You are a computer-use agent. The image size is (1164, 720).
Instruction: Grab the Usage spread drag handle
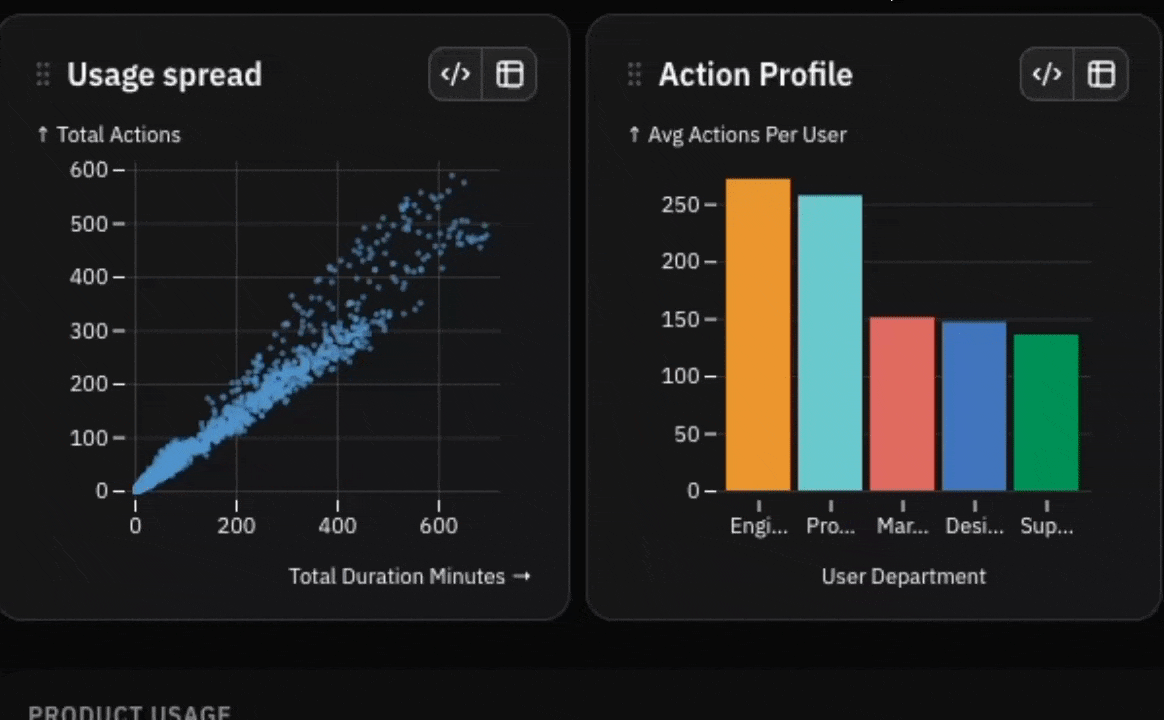coord(43,74)
